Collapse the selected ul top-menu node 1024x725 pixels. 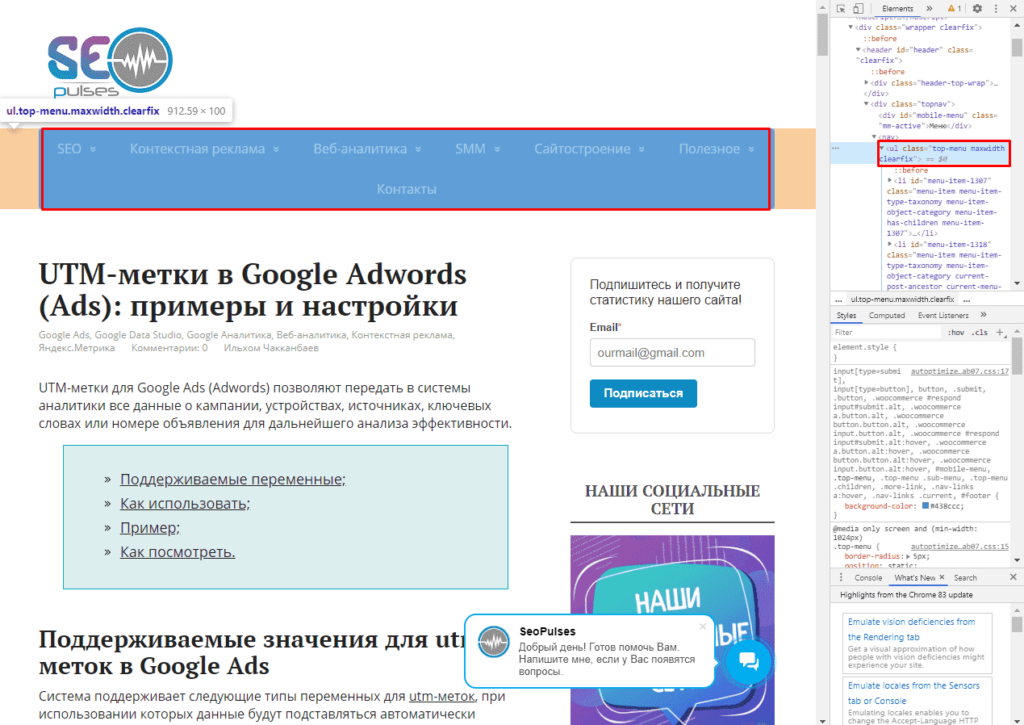click(x=882, y=148)
